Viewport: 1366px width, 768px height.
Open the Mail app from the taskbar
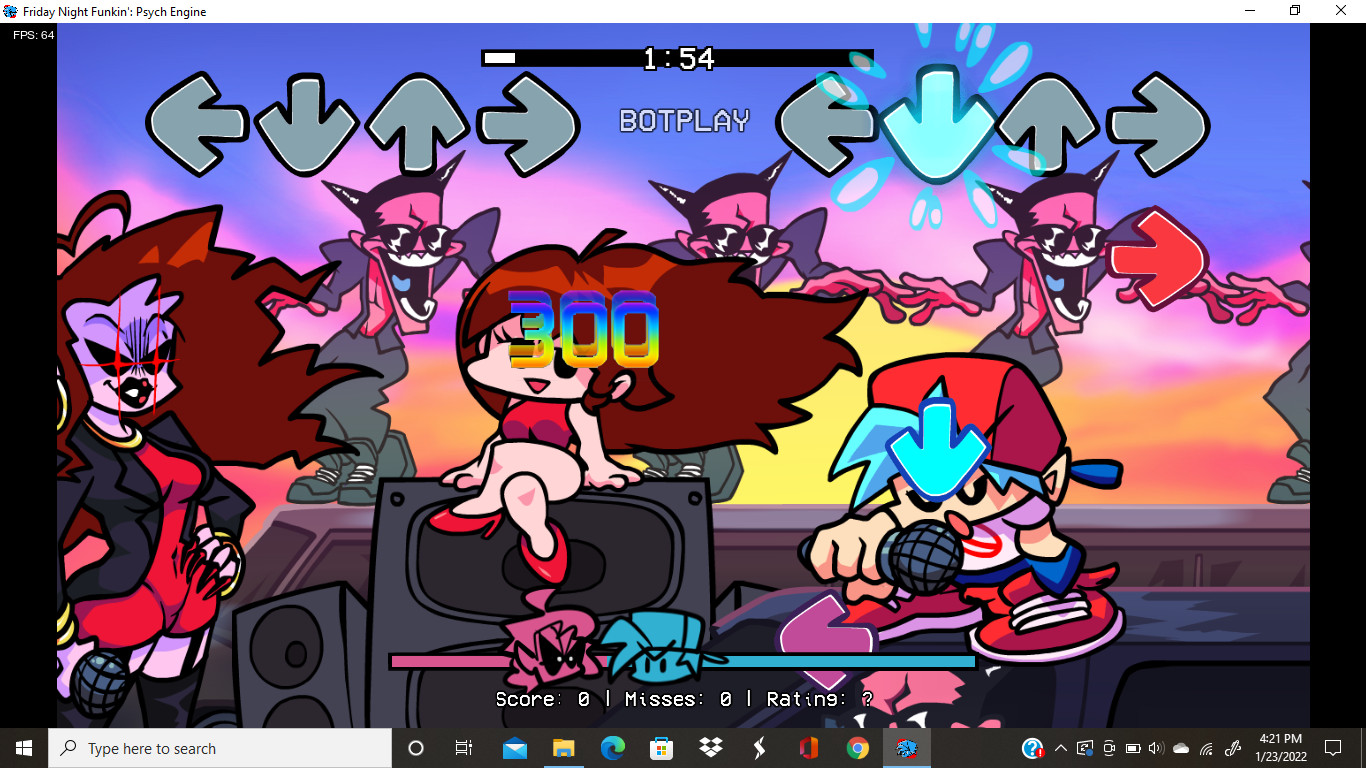pos(514,748)
